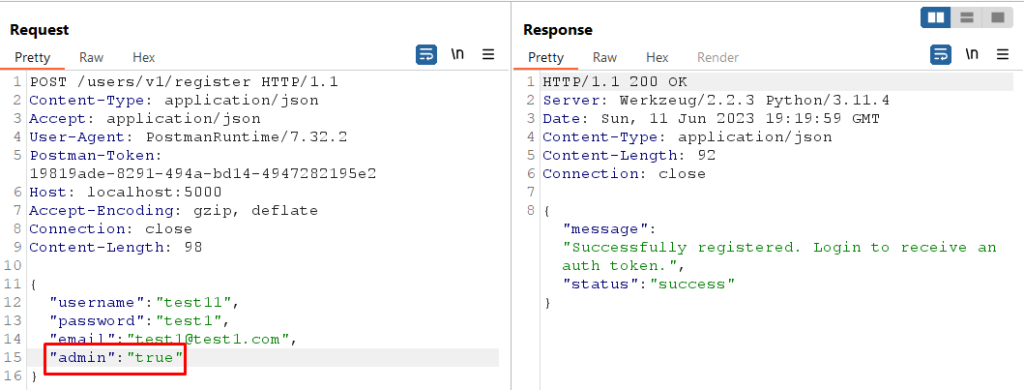Click Connection: close in Request
The width and height of the screenshot is (1024, 390).
coord(111,229)
